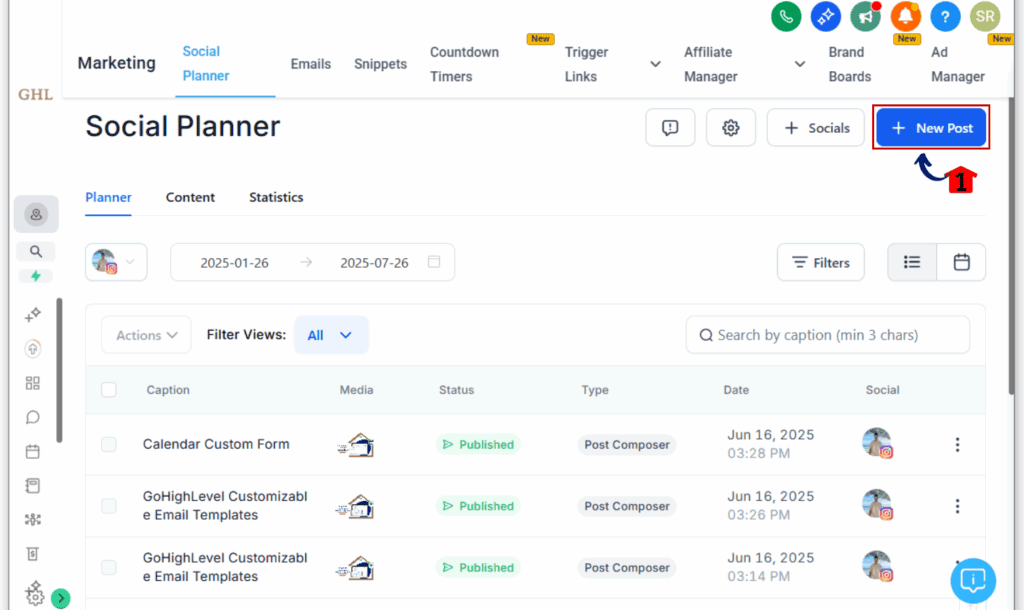Viewport: 1024px width, 610px height.
Task: Open the green phone dialer icon
Action: coord(786,16)
